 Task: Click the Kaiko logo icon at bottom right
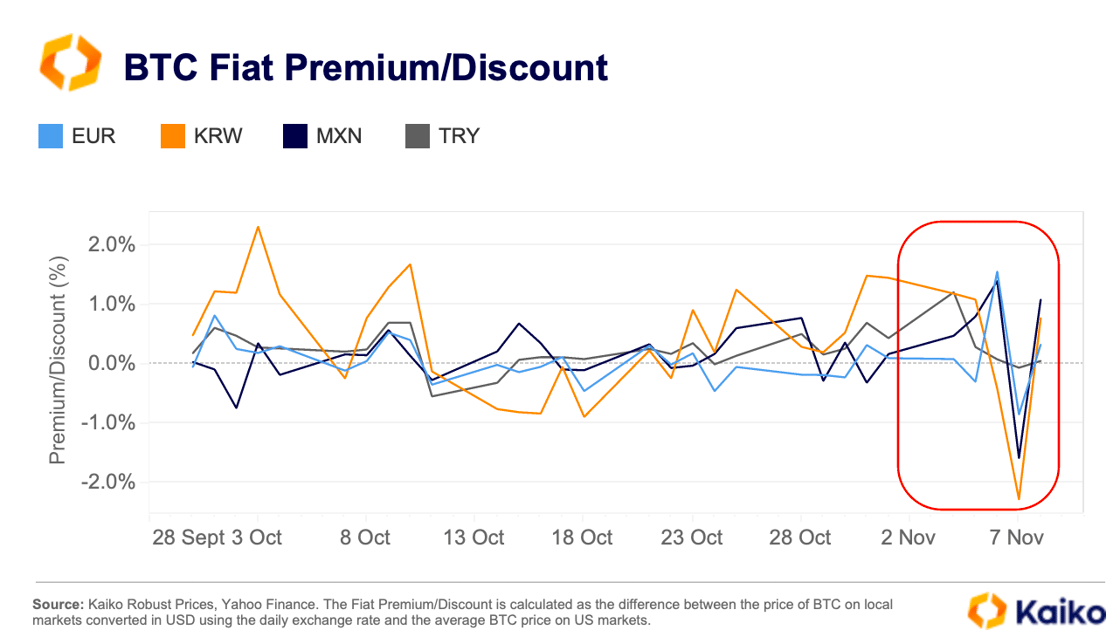click(985, 612)
